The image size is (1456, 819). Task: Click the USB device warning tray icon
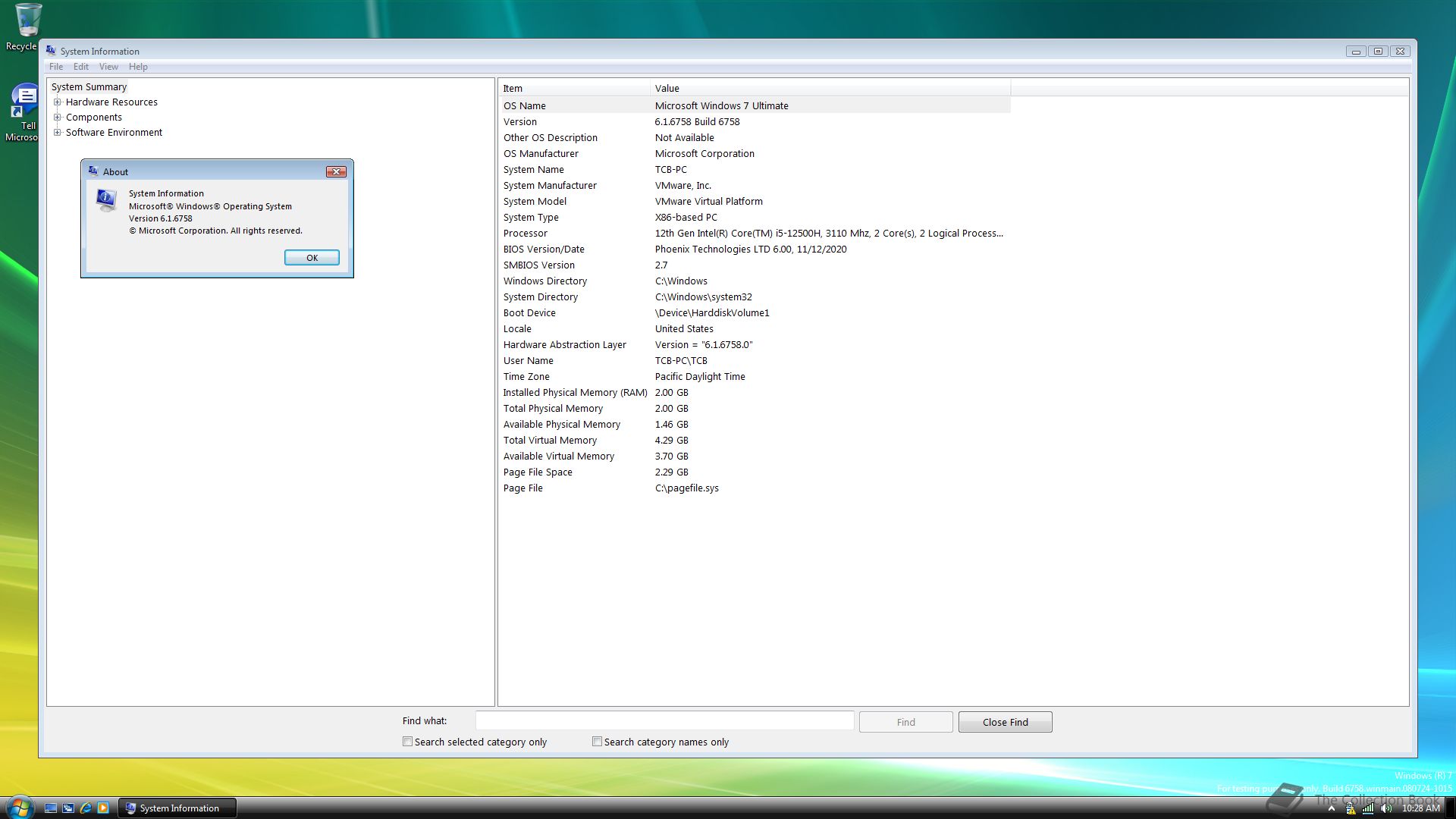click(1351, 809)
